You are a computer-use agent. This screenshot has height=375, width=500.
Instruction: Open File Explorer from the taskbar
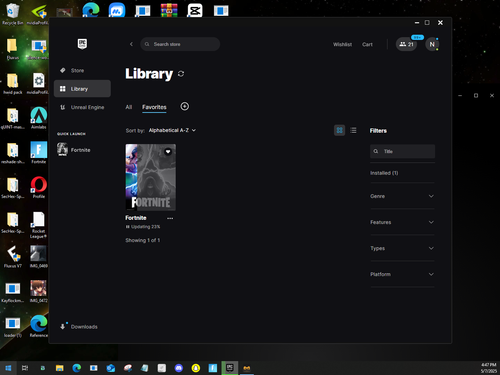(60, 368)
